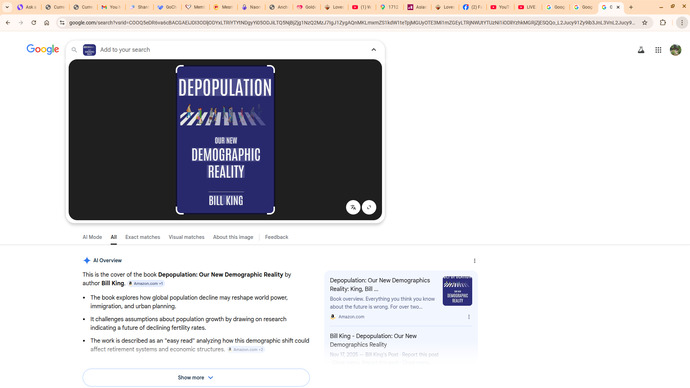This screenshot has width=690, height=388.
Task: Open Amazon.com +1 source chip
Action: click(146, 283)
